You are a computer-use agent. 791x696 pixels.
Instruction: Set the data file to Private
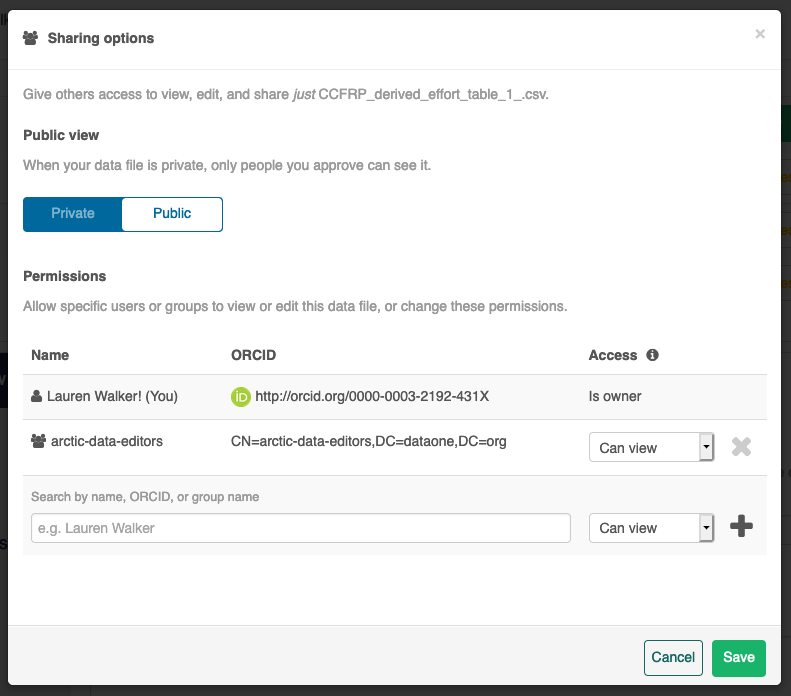click(x=73, y=214)
